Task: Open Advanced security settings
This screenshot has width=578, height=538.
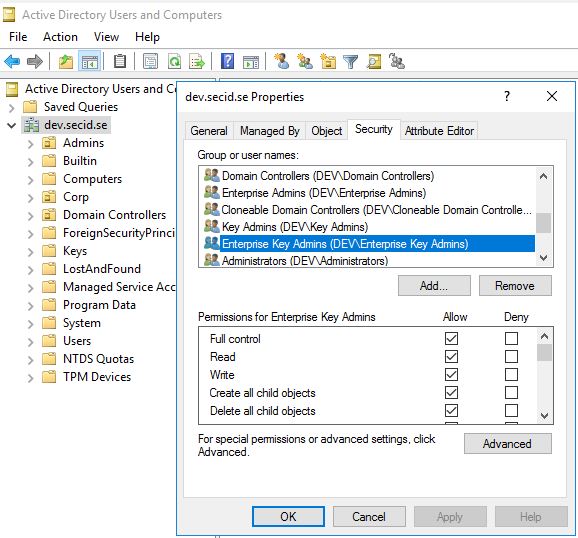Action: [507, 444]
